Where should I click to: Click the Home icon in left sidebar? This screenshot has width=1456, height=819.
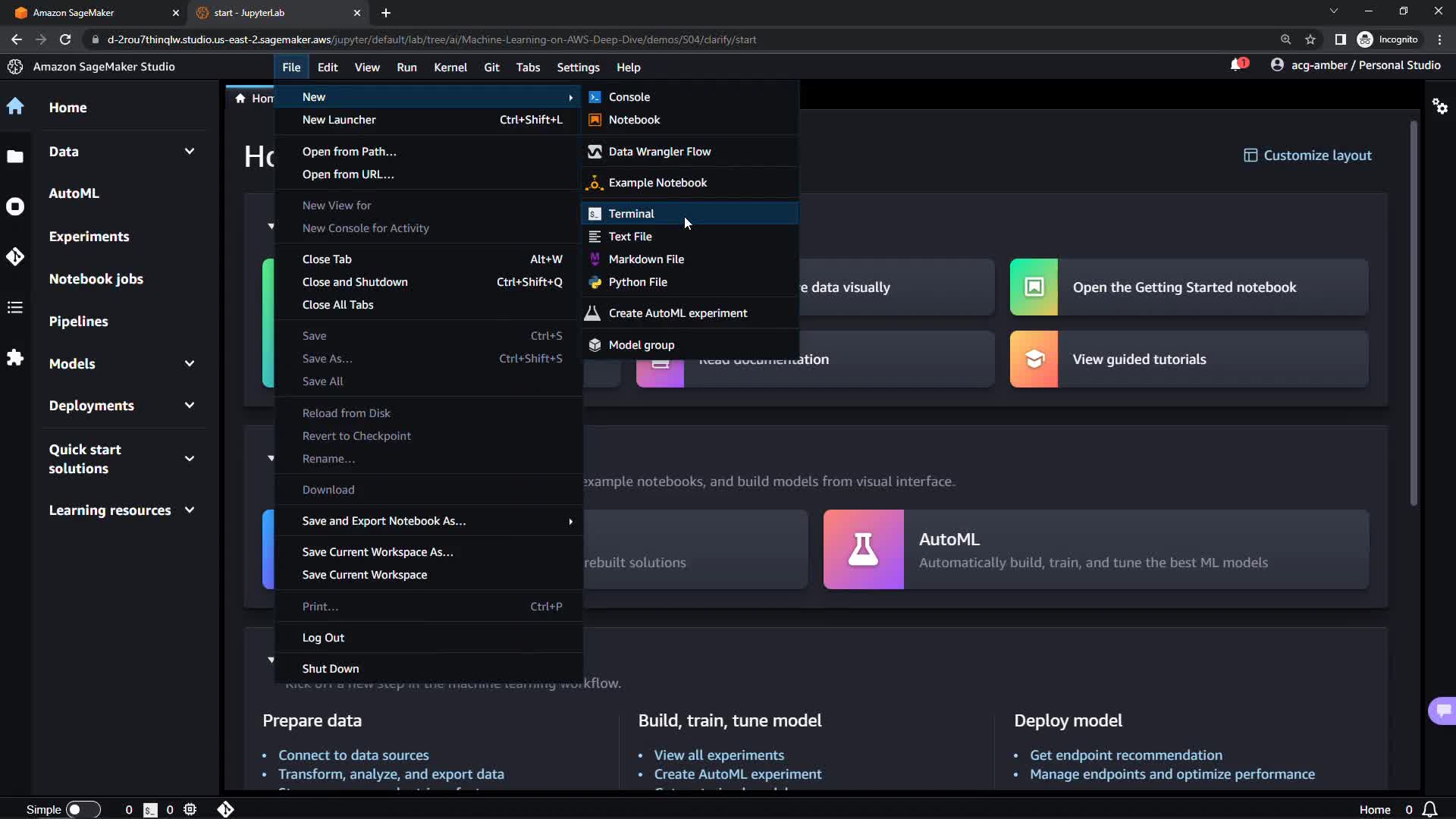tap(15, 106)
